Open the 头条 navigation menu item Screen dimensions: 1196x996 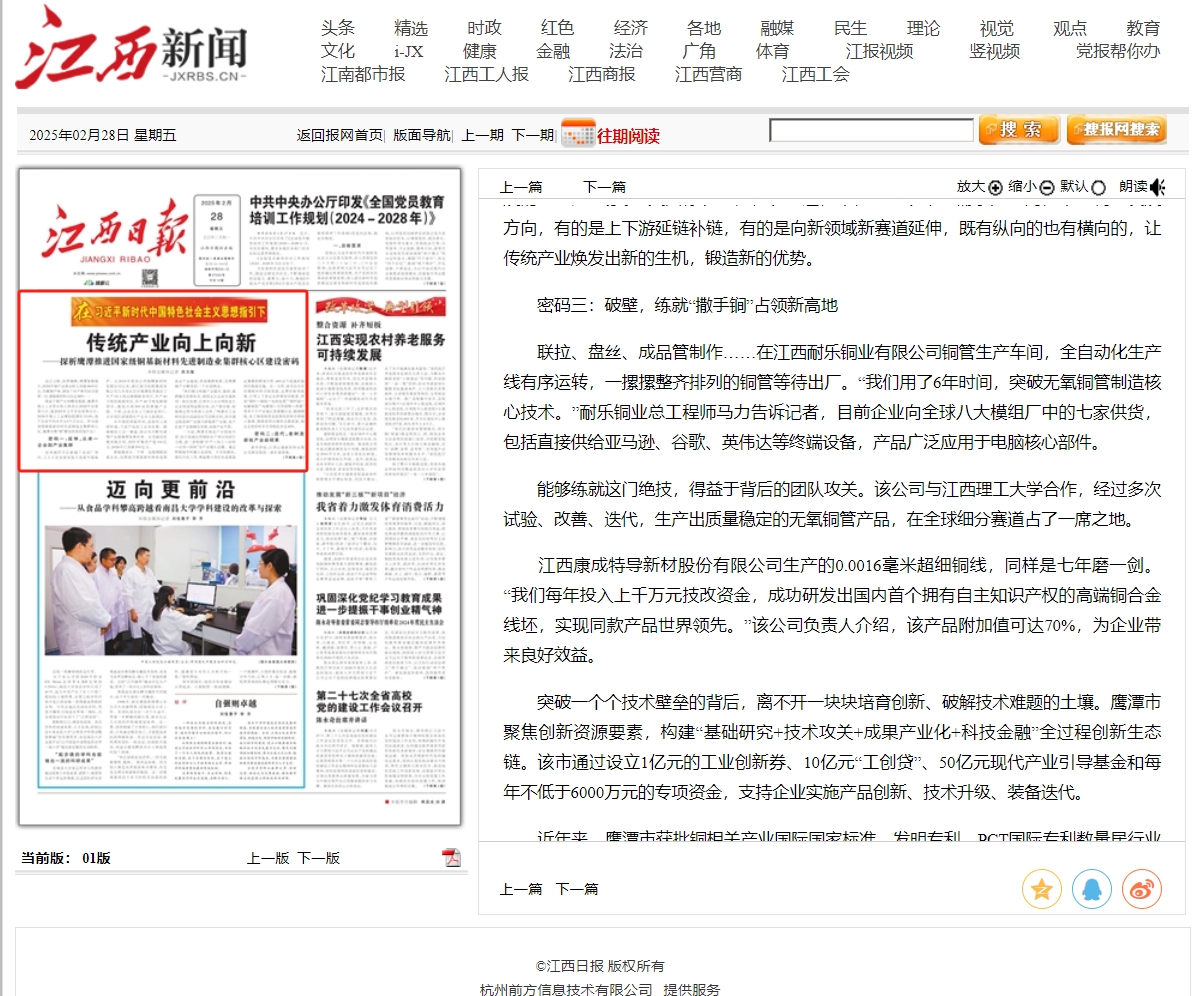point(338,28)
